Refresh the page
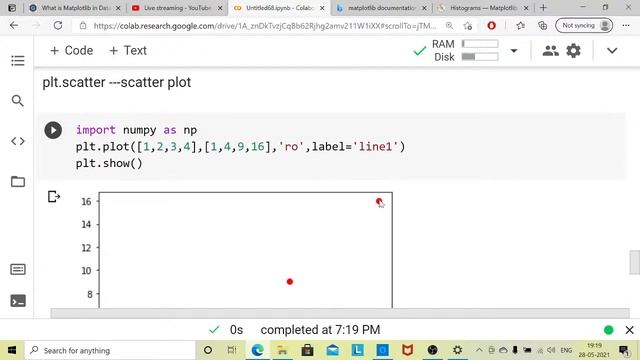The width and height of the screenshot is (640, 360). click(58, 25)
